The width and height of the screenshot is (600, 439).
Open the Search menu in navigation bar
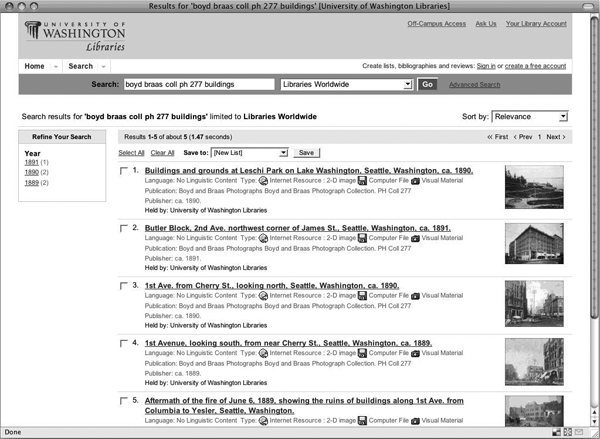pos(84,66)
